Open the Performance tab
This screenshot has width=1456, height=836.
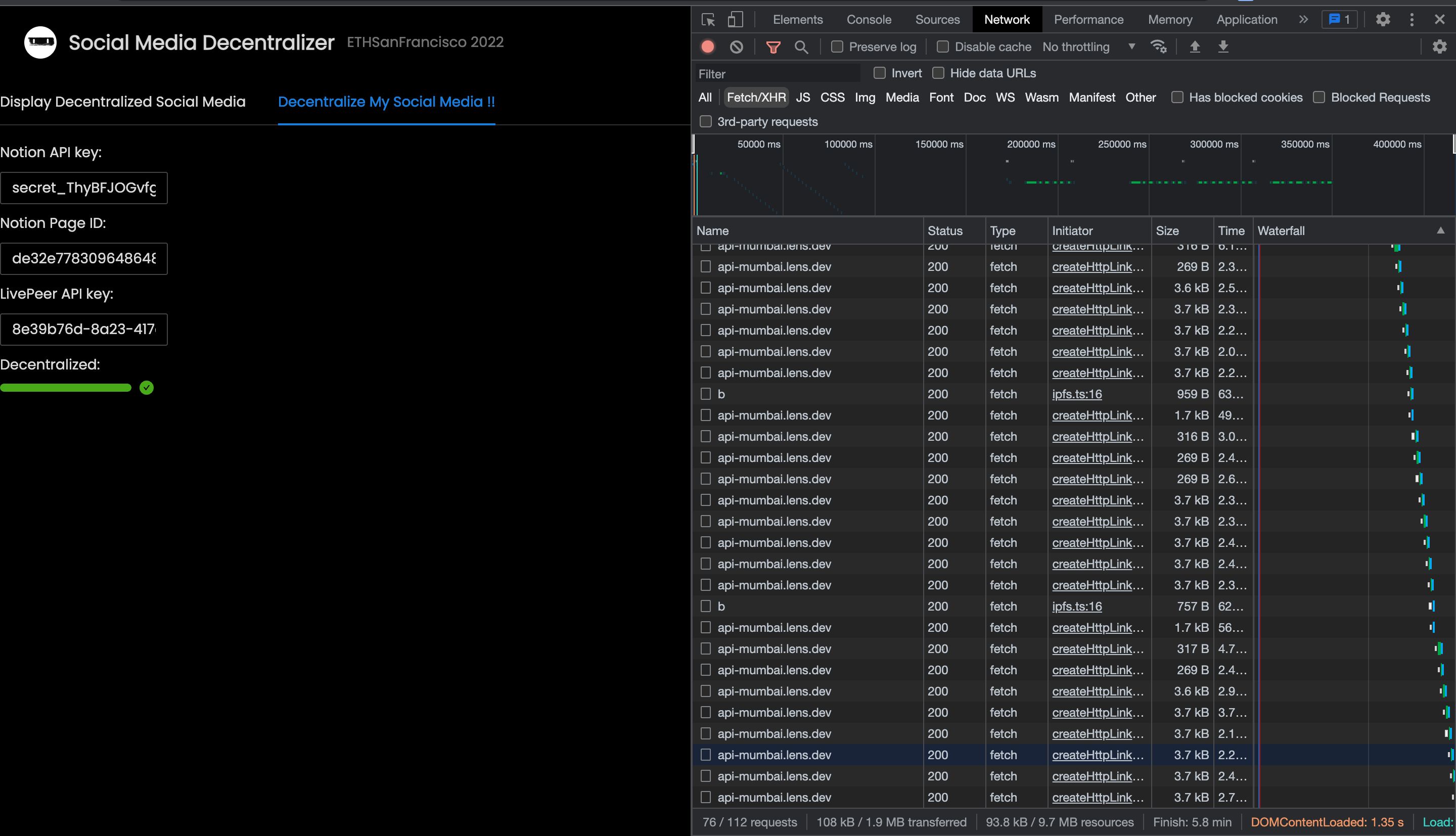[x=1088, y=20]
